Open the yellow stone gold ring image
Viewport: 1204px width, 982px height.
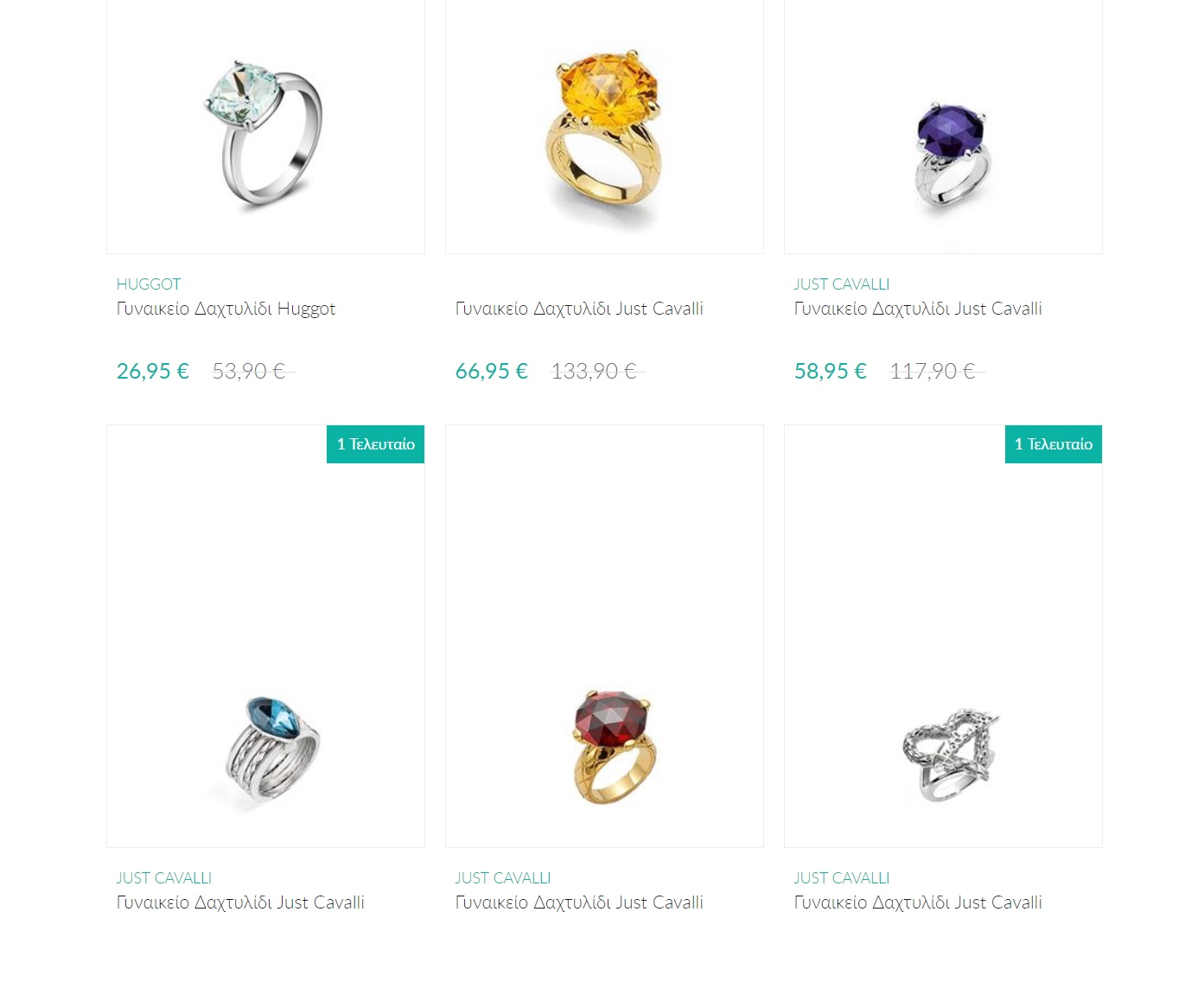pyautogui.click(x=604, y=127)
